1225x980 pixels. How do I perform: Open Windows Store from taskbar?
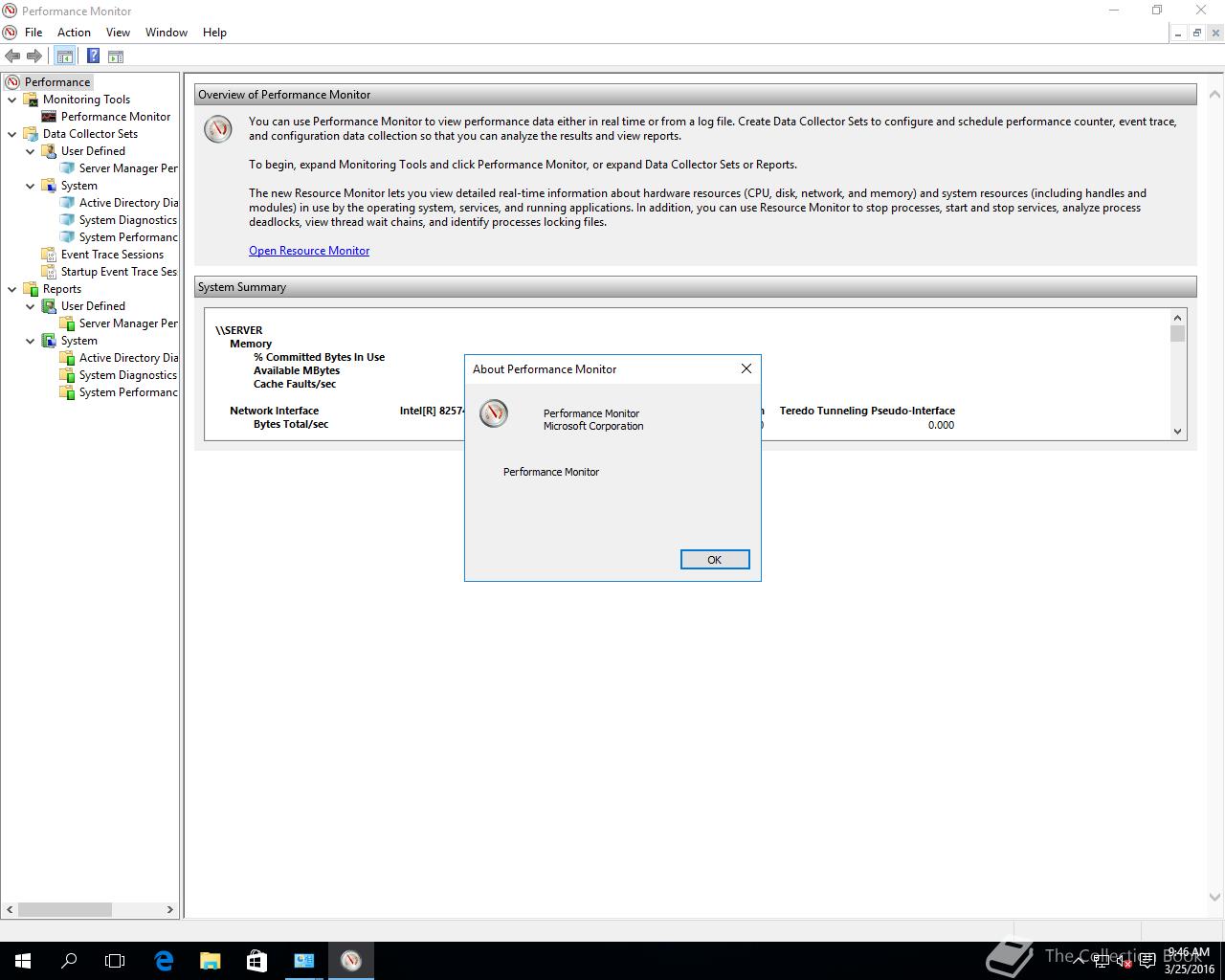256,961
